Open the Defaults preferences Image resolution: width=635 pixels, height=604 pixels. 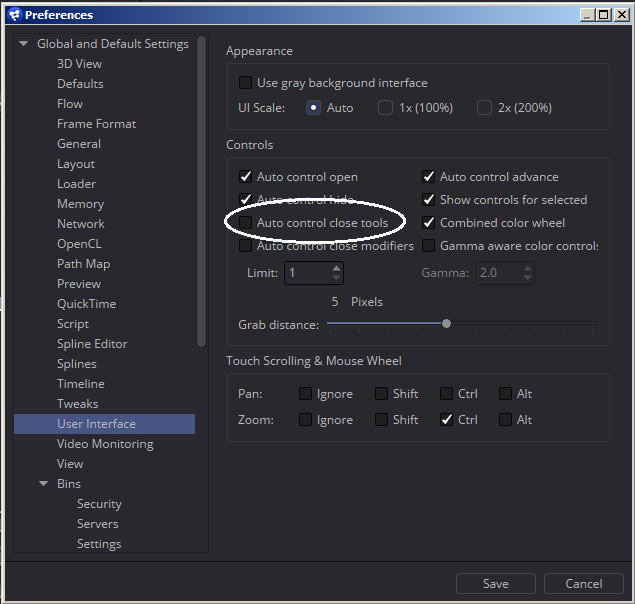pyautogui.click(x=80, y=84)
